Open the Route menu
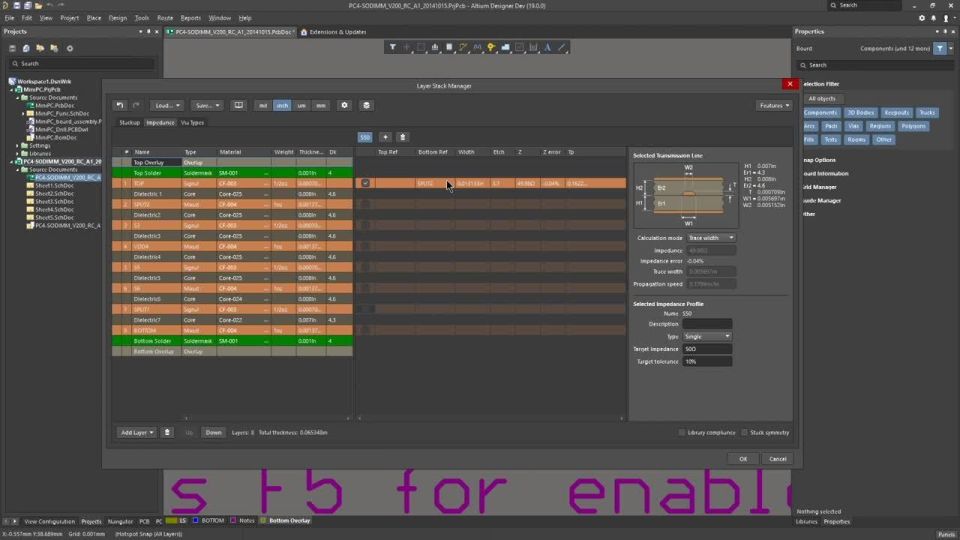Image resolution: width=960 pixels, height=540 pixels. point(165,18)
